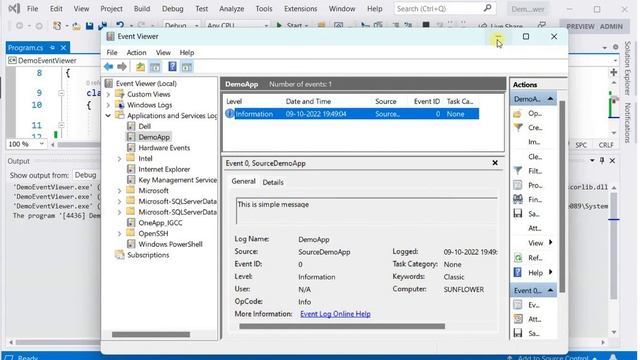Open the Analyze menu in Visual Studio
This screenshot has height=360, width=640.
click(x=231, y=9)
